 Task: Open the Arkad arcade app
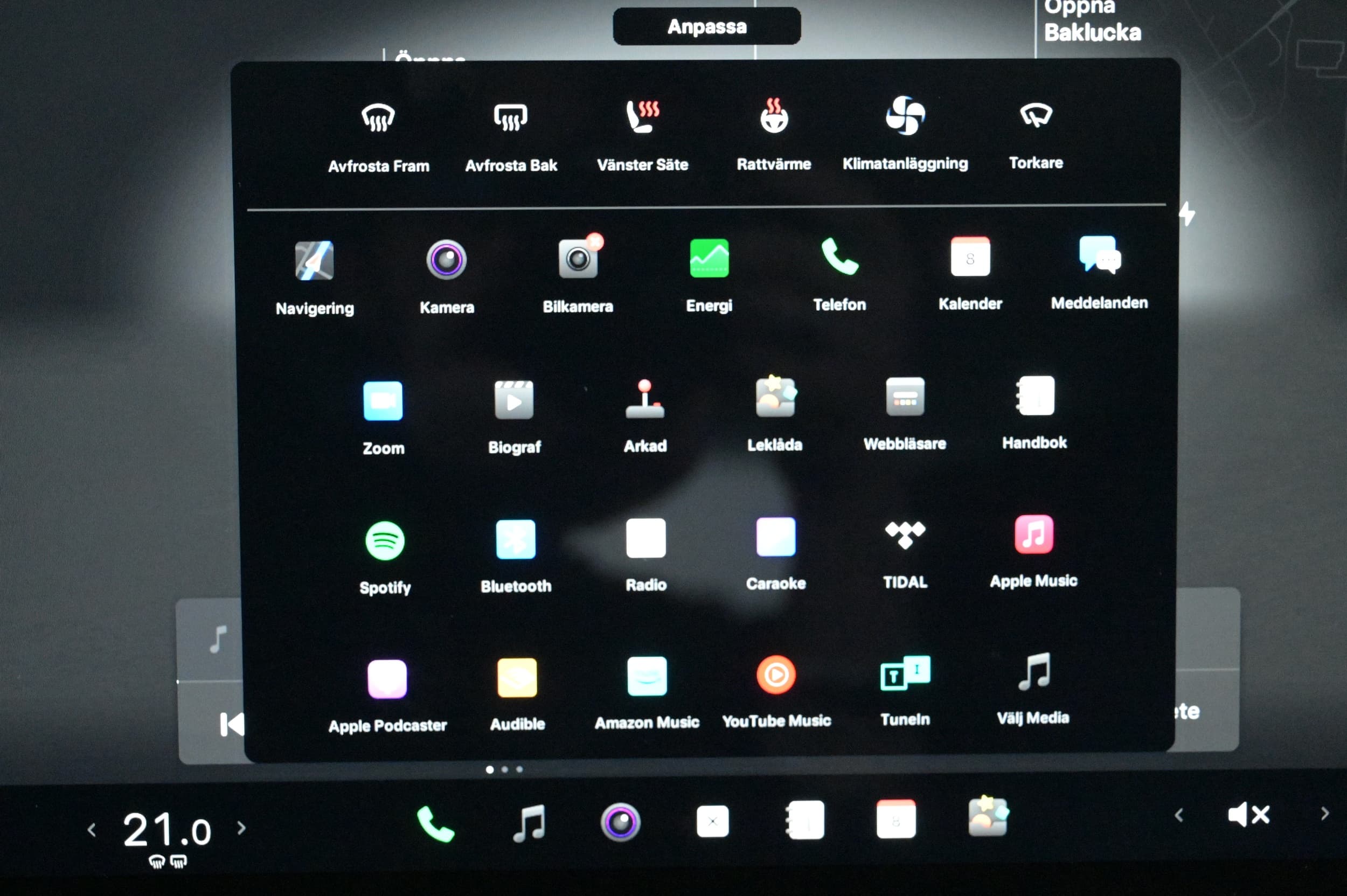tap(644, 399)
